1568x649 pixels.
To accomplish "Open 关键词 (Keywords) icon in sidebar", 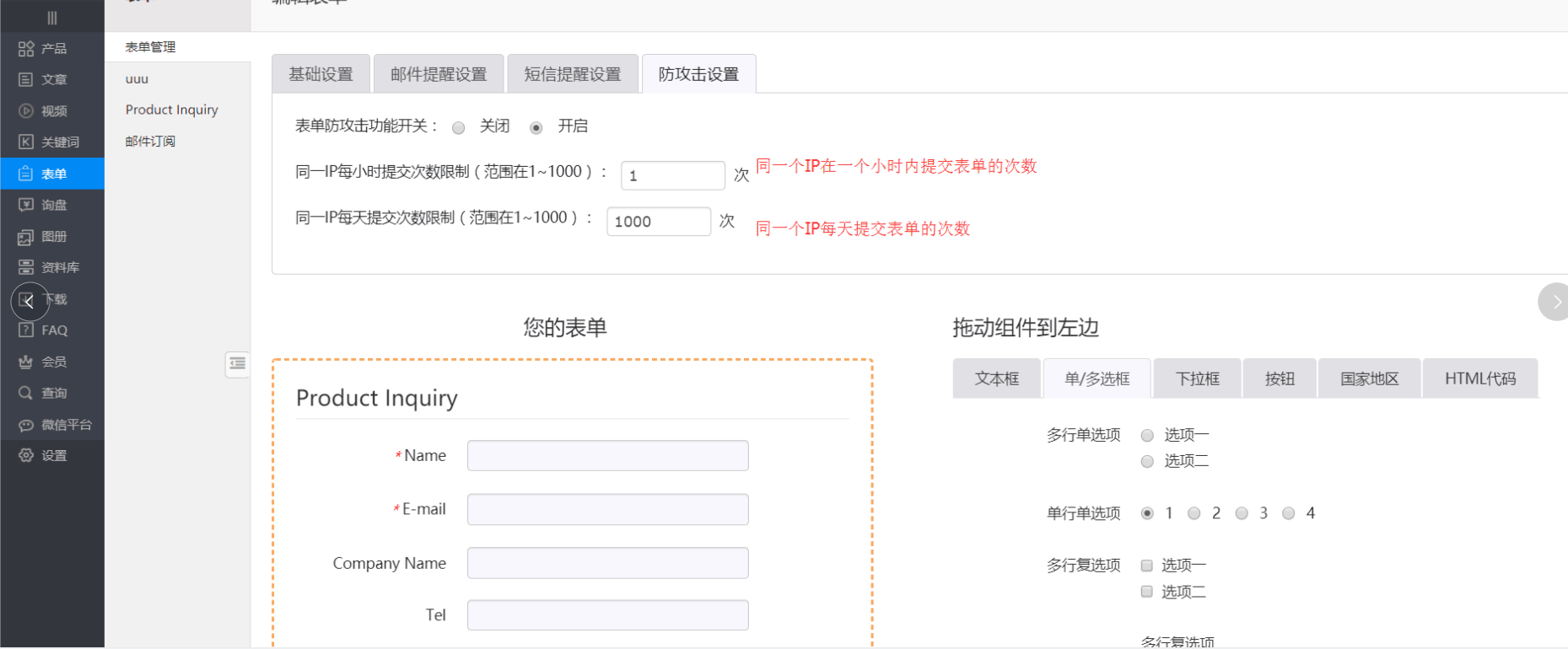I will 26,142.
